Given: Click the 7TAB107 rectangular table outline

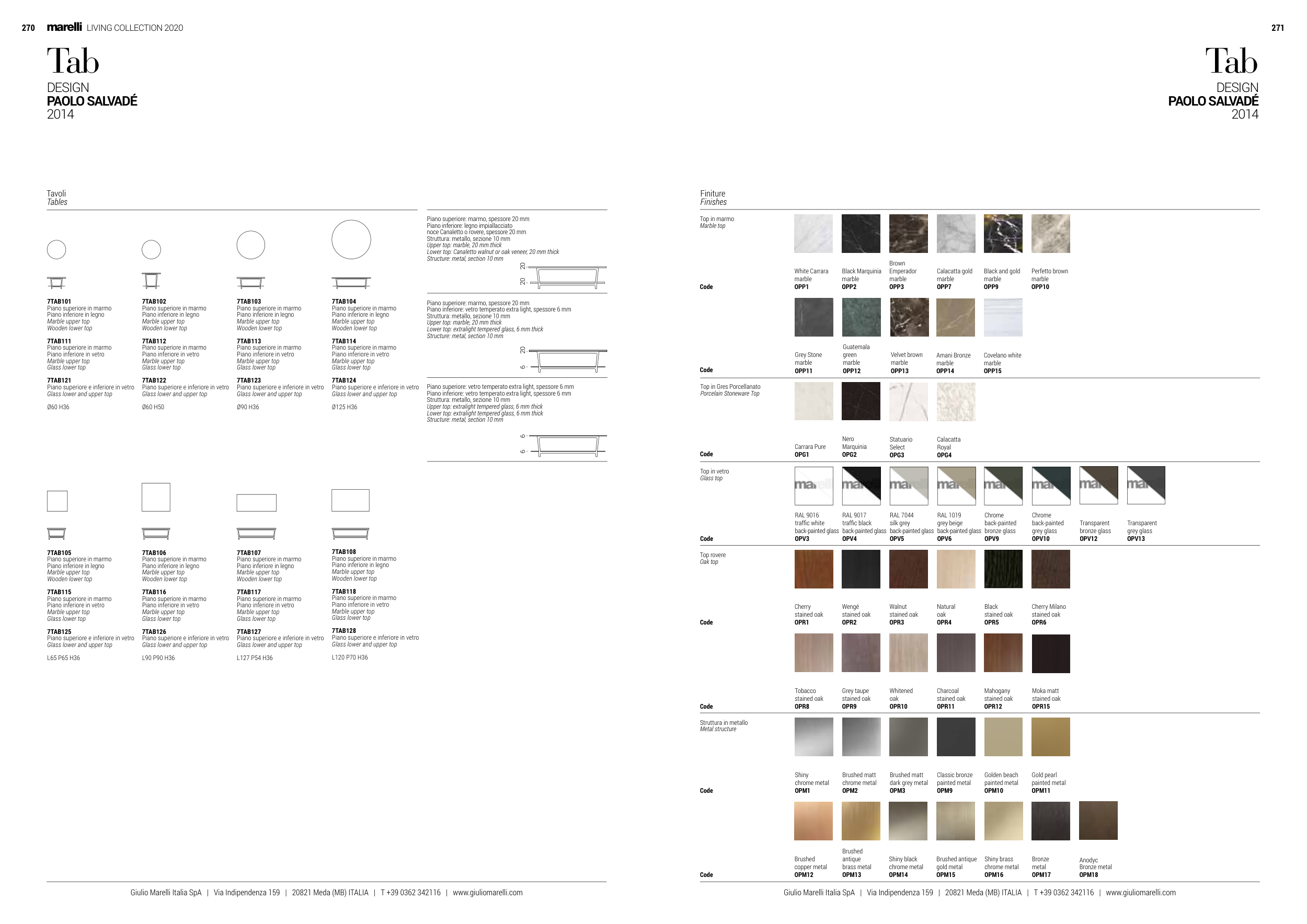Looking at the screenshot, I should (257, 503).
